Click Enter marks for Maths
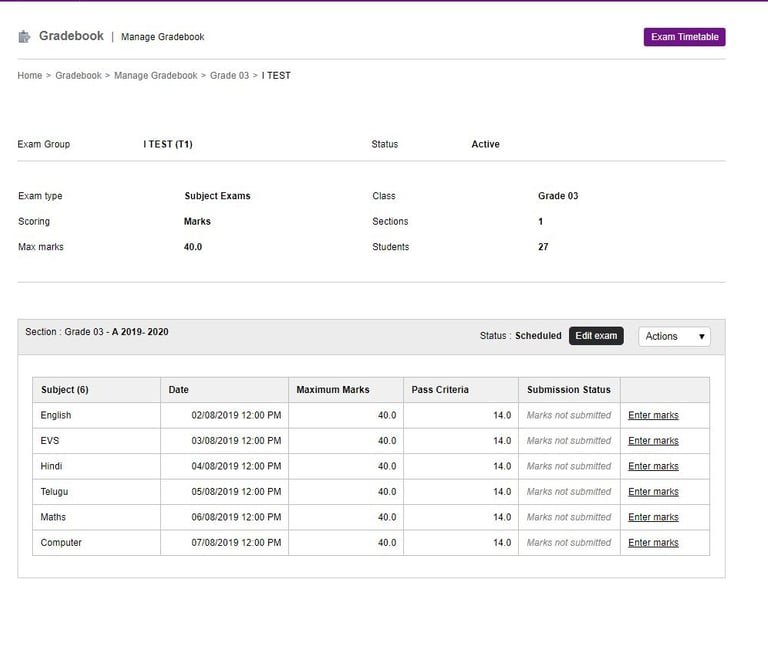 [x=653, y=517]
